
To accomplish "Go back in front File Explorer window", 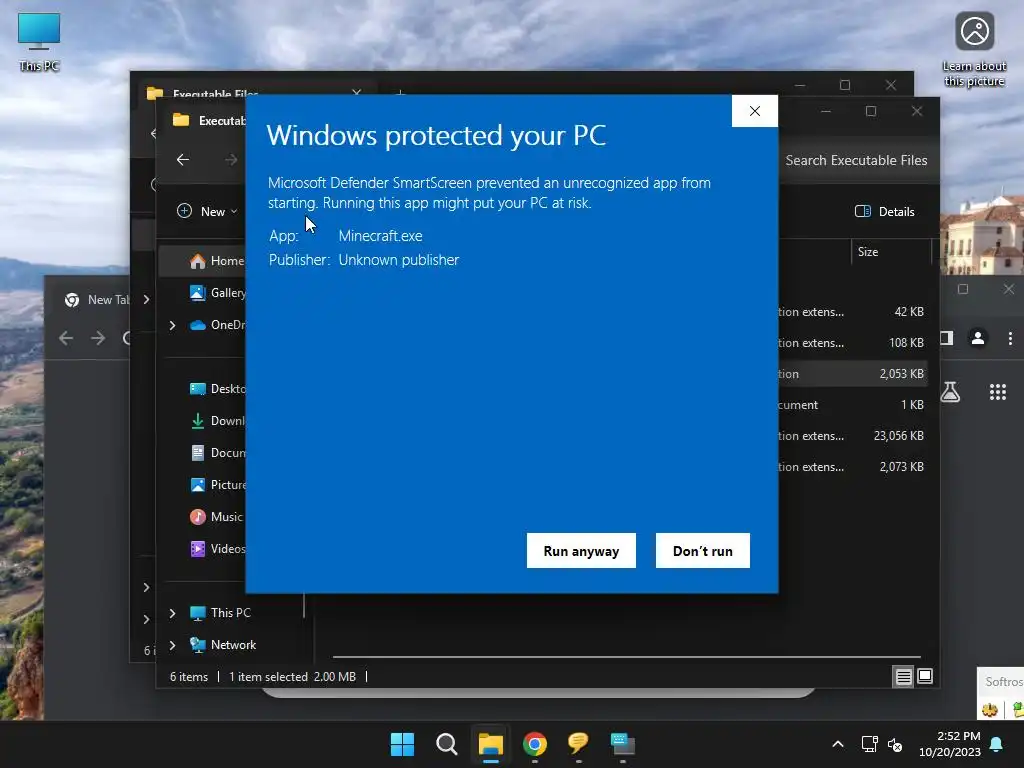I will pos(183,159).
